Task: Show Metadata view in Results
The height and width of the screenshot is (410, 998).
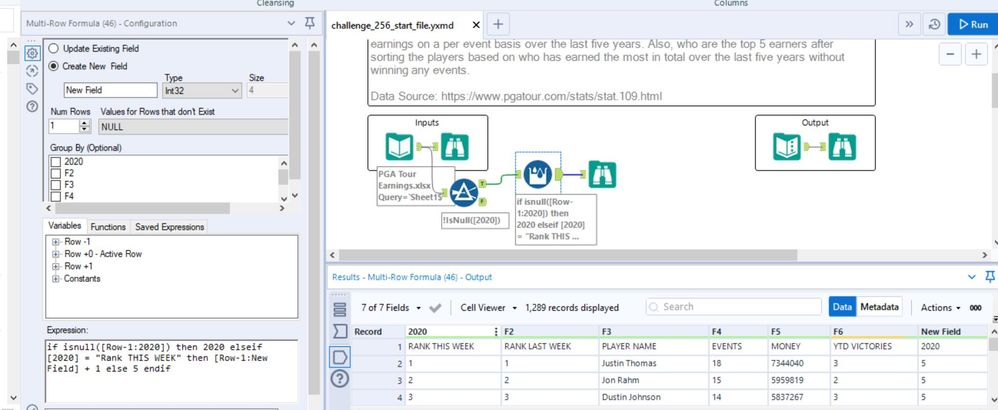Action: (880, 307)
